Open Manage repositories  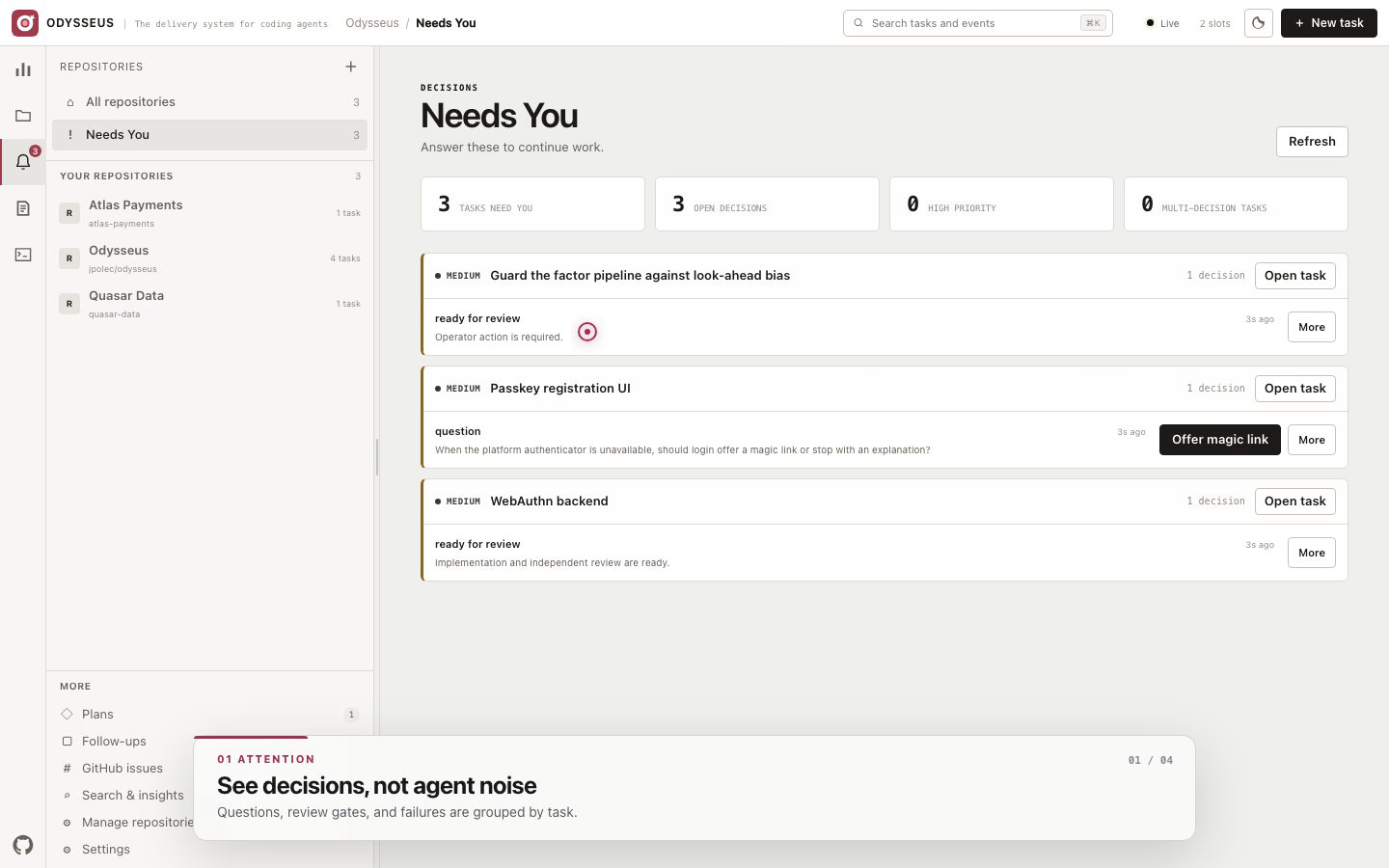tap(123, 822)
